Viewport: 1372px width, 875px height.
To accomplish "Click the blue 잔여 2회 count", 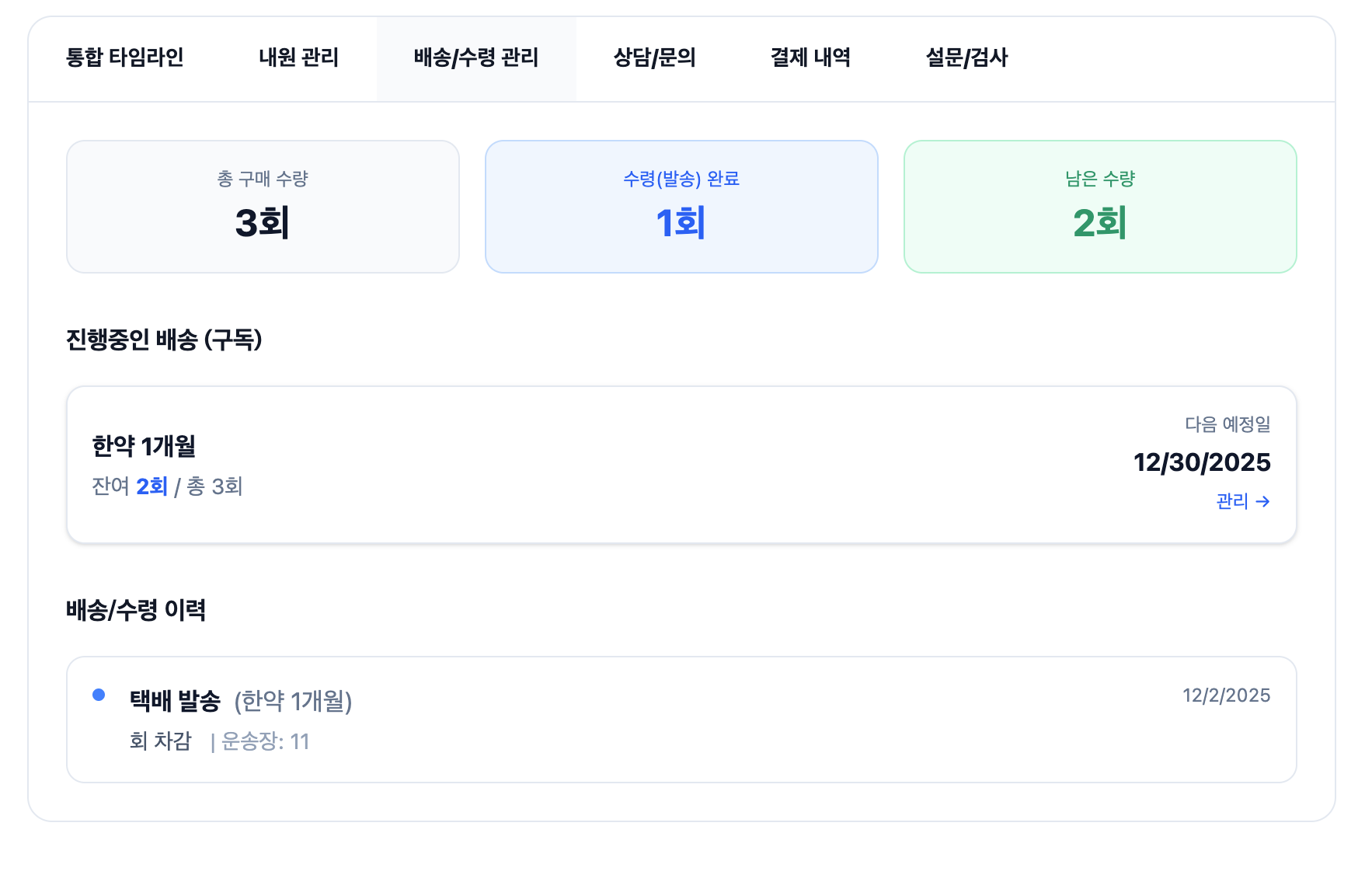I will point(152,486).
